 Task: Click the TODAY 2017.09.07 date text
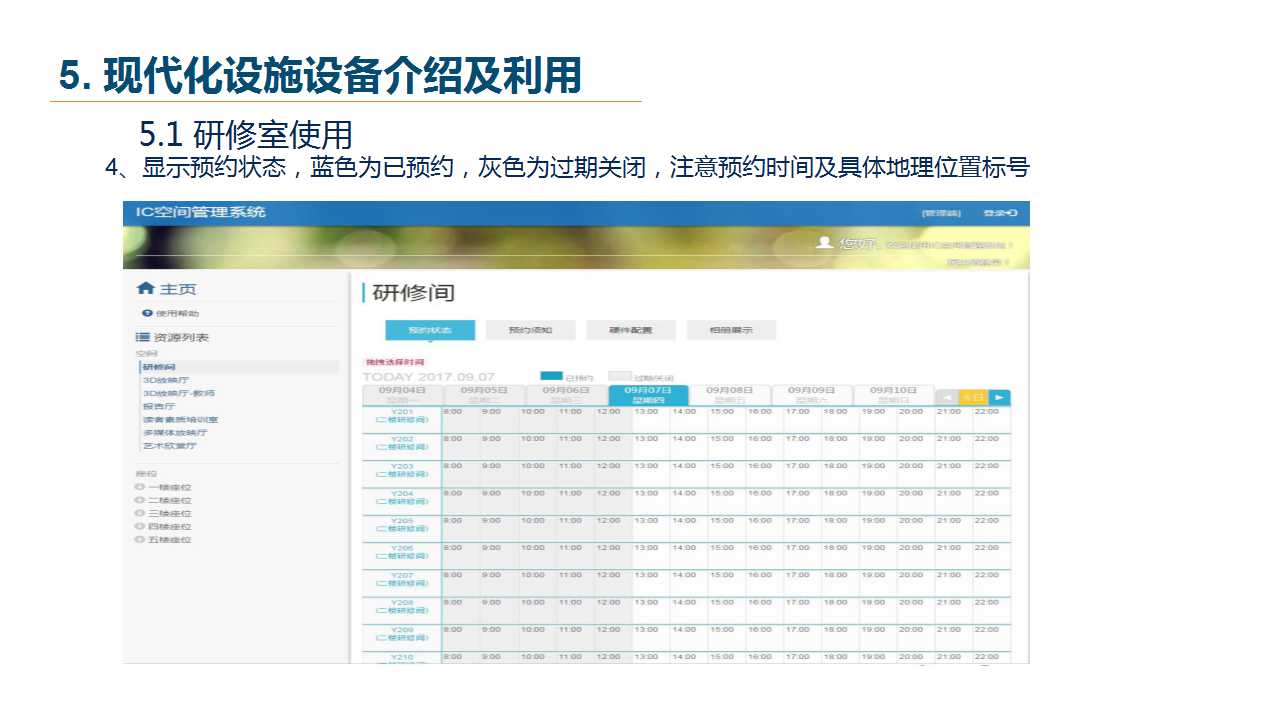(429, 377)
